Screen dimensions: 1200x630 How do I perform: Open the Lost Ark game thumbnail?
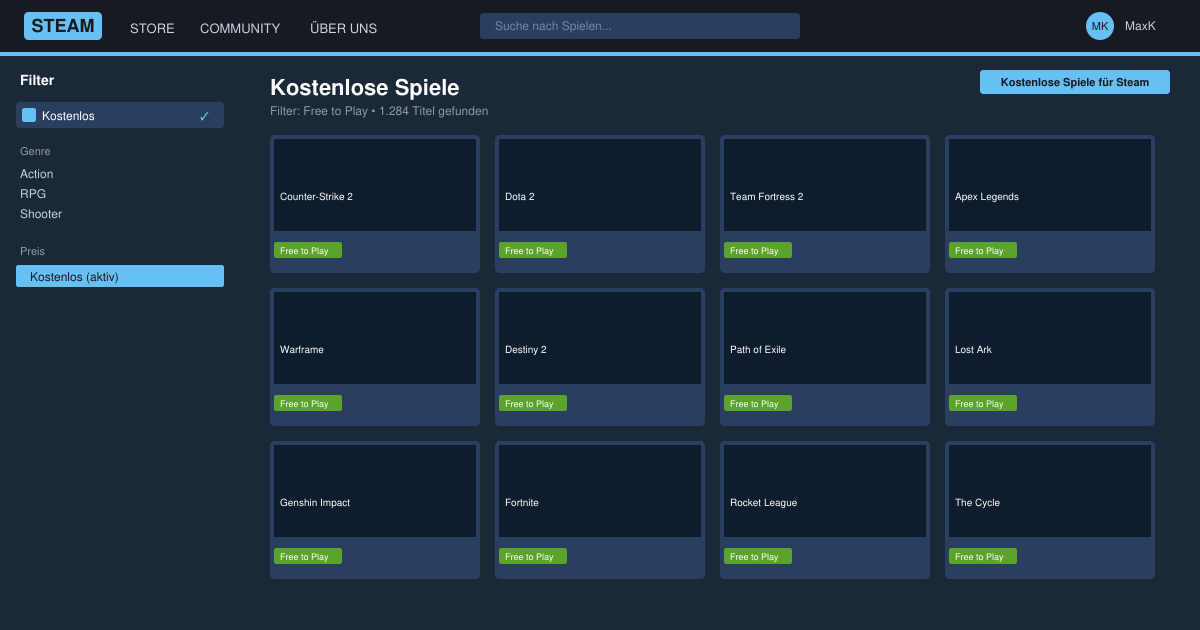[x=1050, y=338]
